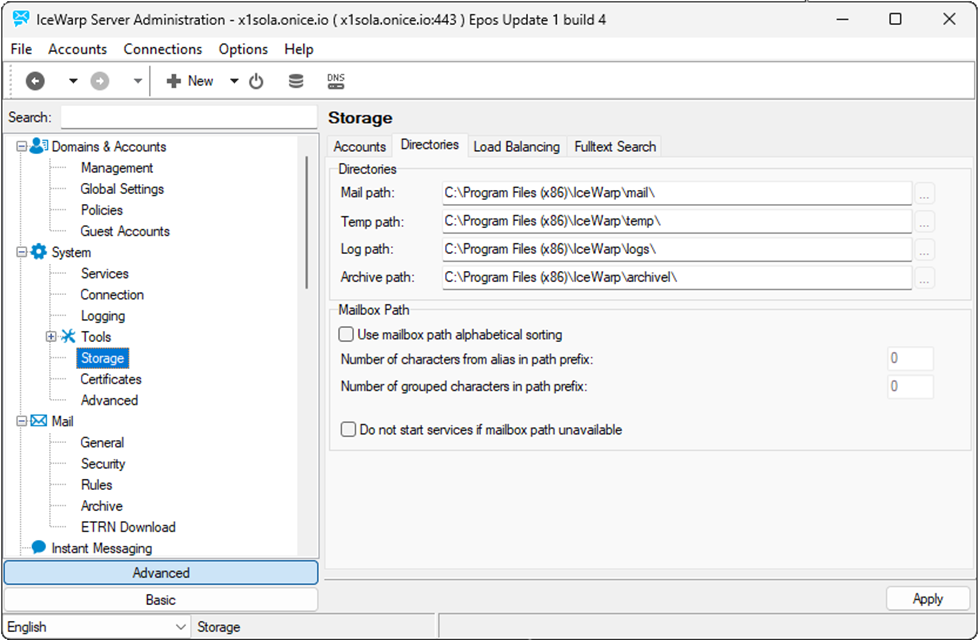Click the Back navigation arrow icon
This screenshot has width=980, height=640.
pyautogui.click(x=35, y=81)
